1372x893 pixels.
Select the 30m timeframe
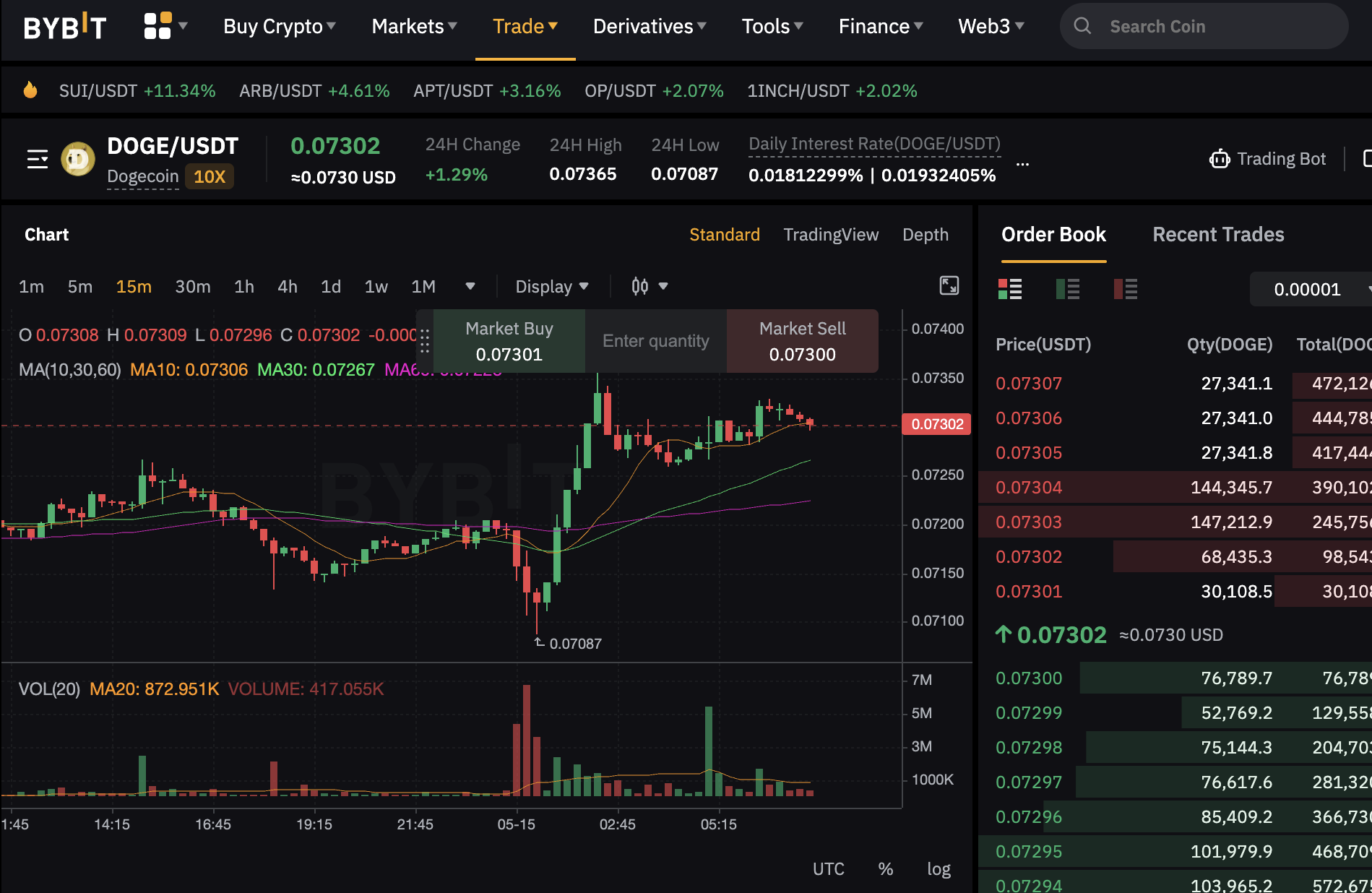[x=193, y=287]
